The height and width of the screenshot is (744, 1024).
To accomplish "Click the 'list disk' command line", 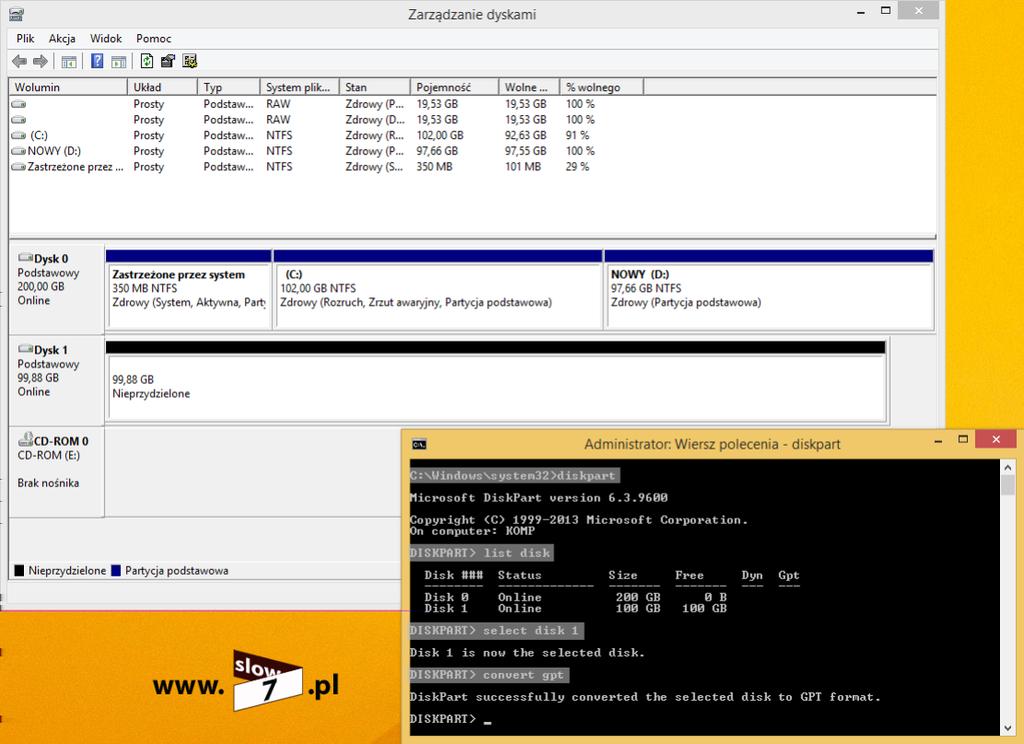I will click(x=481, y=553).
